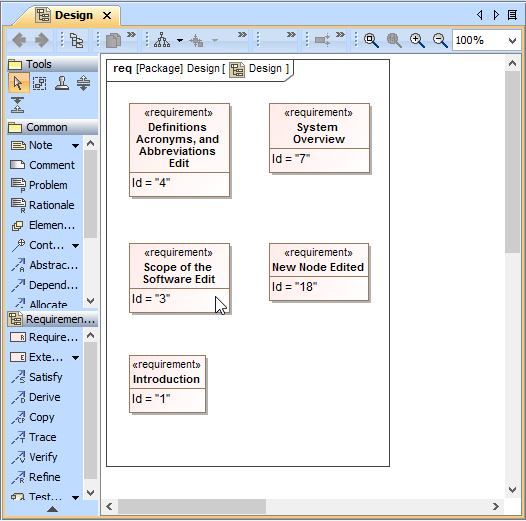Collapse the Tools palette group
Screen dimensions: 526x521
(x=52, y=64)
